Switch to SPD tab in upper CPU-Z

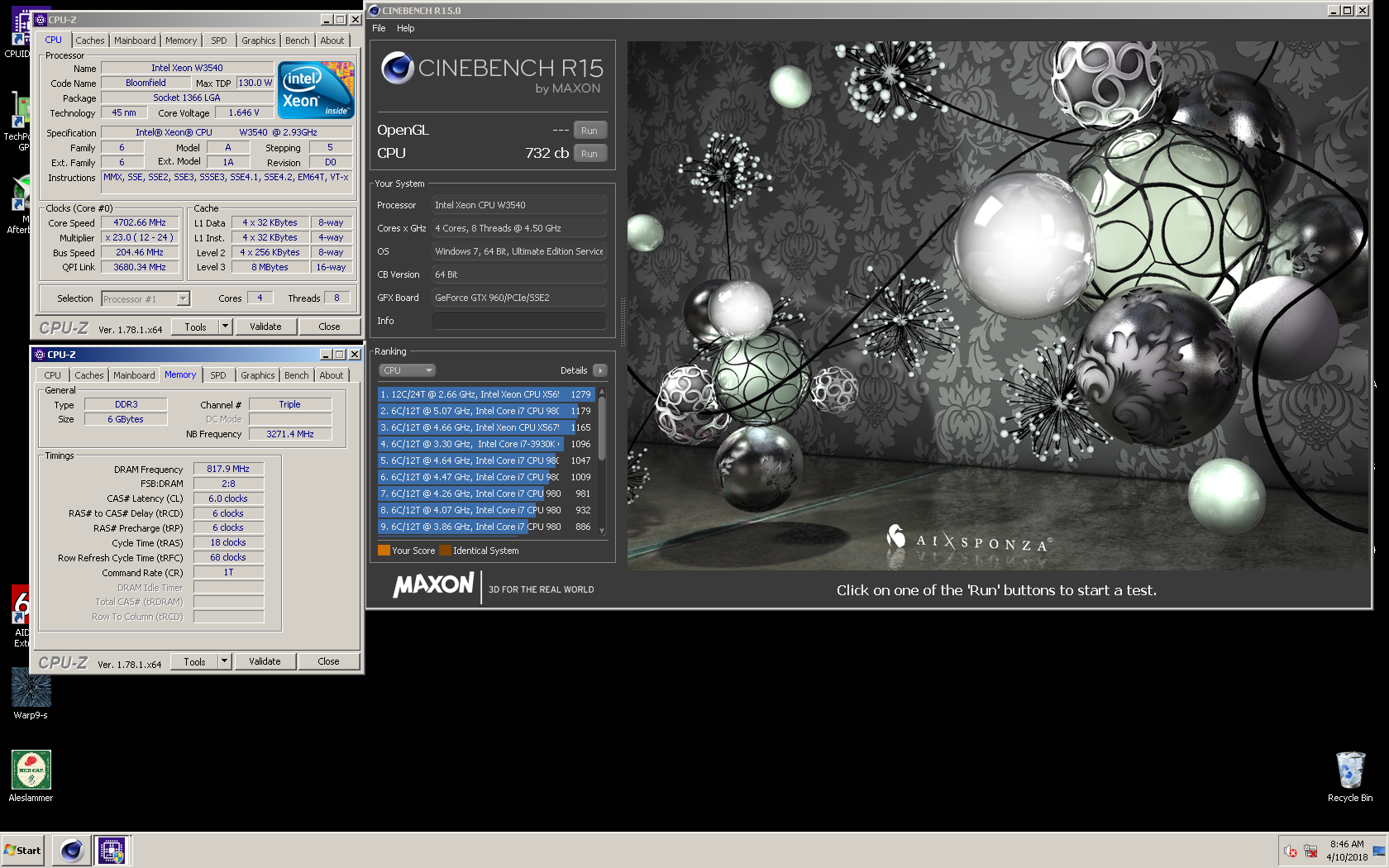point(218,41)
